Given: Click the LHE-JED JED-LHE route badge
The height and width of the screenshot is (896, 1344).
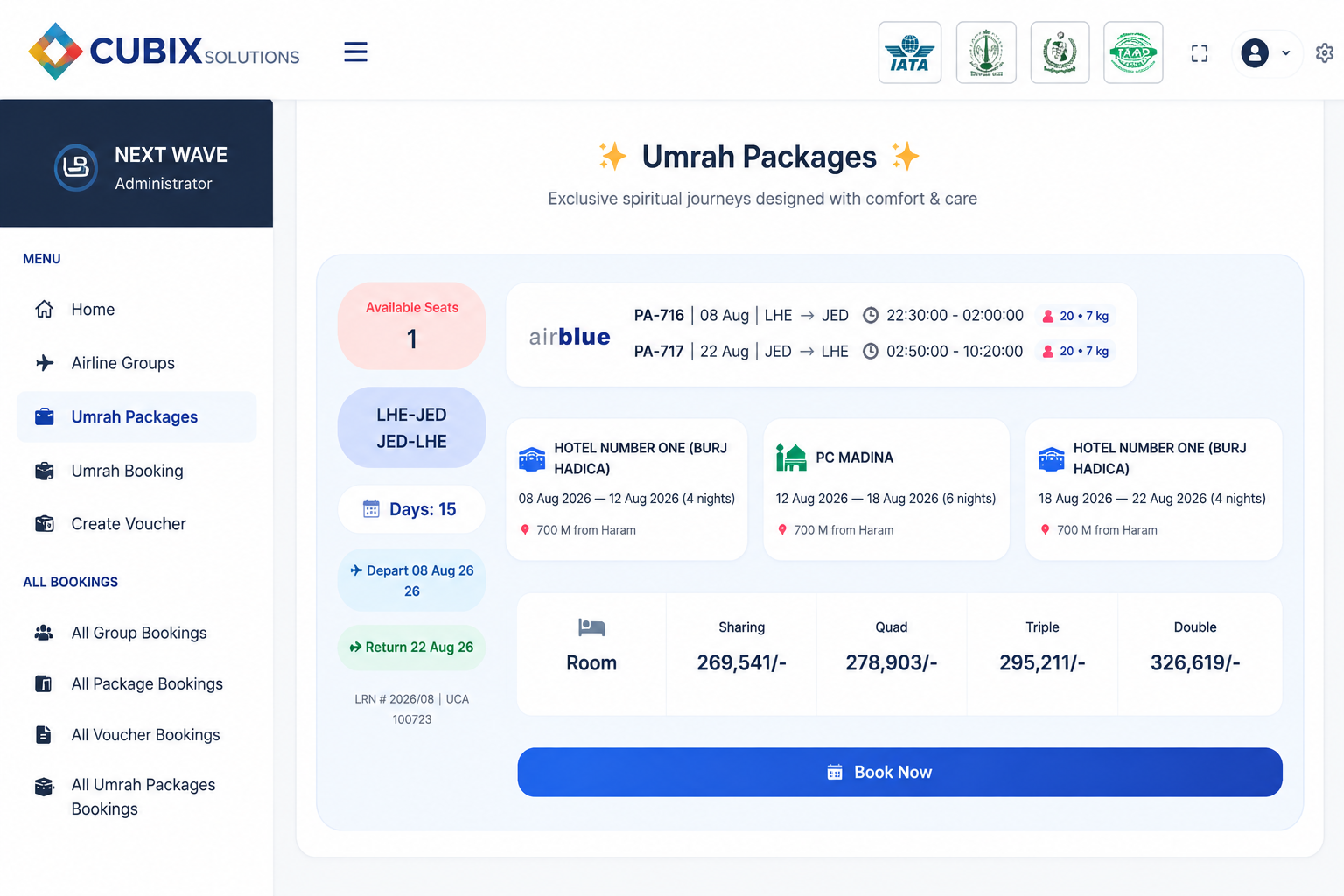Looking at the screenshot, I should 411,428.
